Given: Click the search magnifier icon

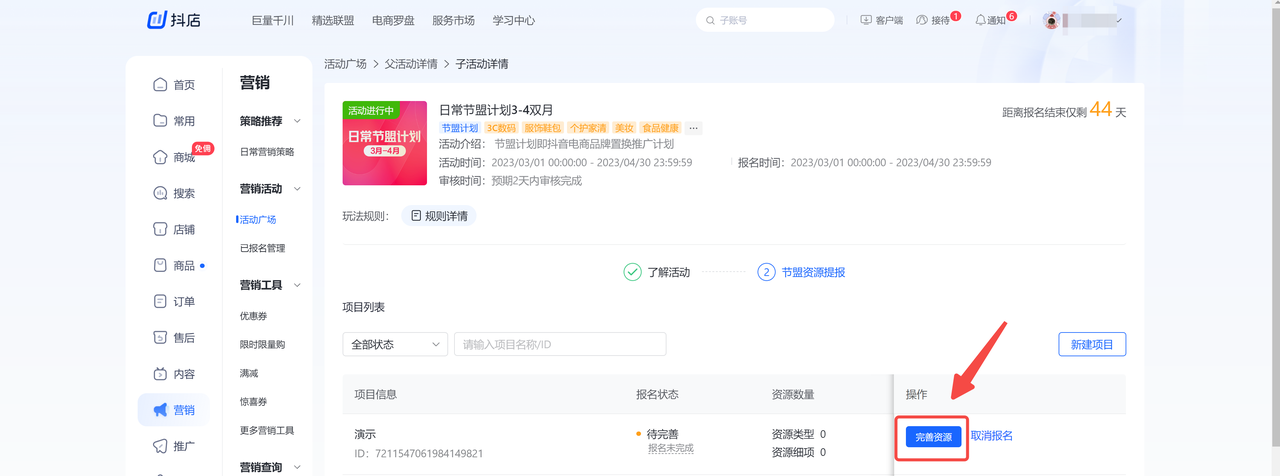Looking at the screenshot, I should (711, 20).
